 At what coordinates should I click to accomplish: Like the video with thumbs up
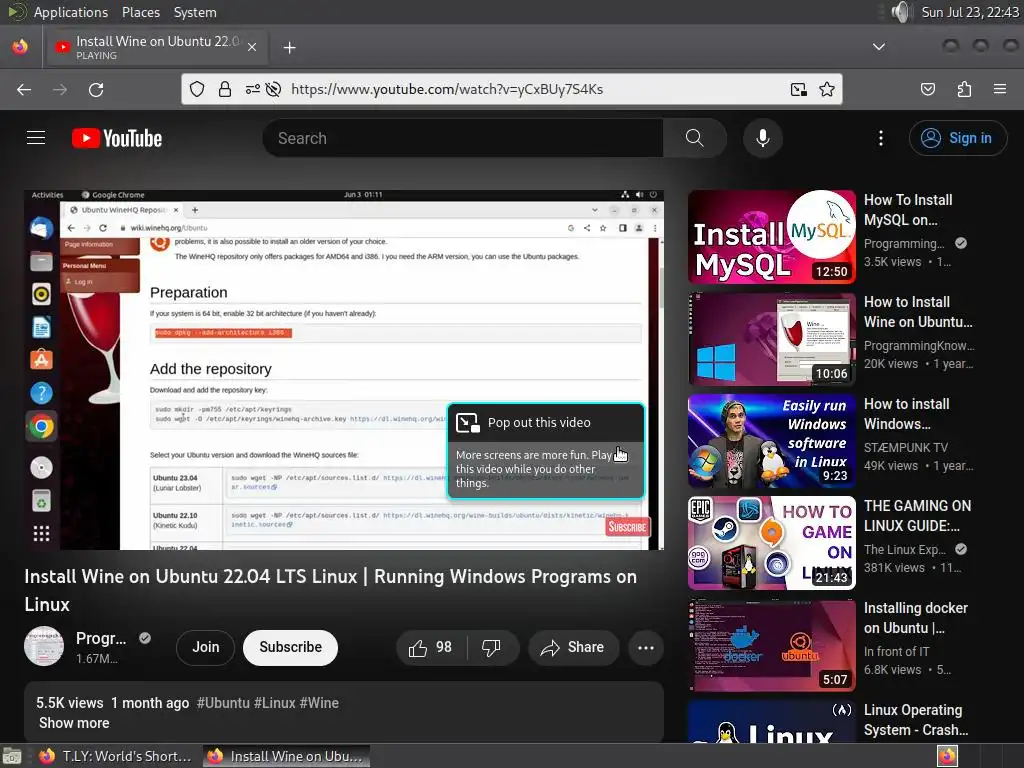coord(431,647)
